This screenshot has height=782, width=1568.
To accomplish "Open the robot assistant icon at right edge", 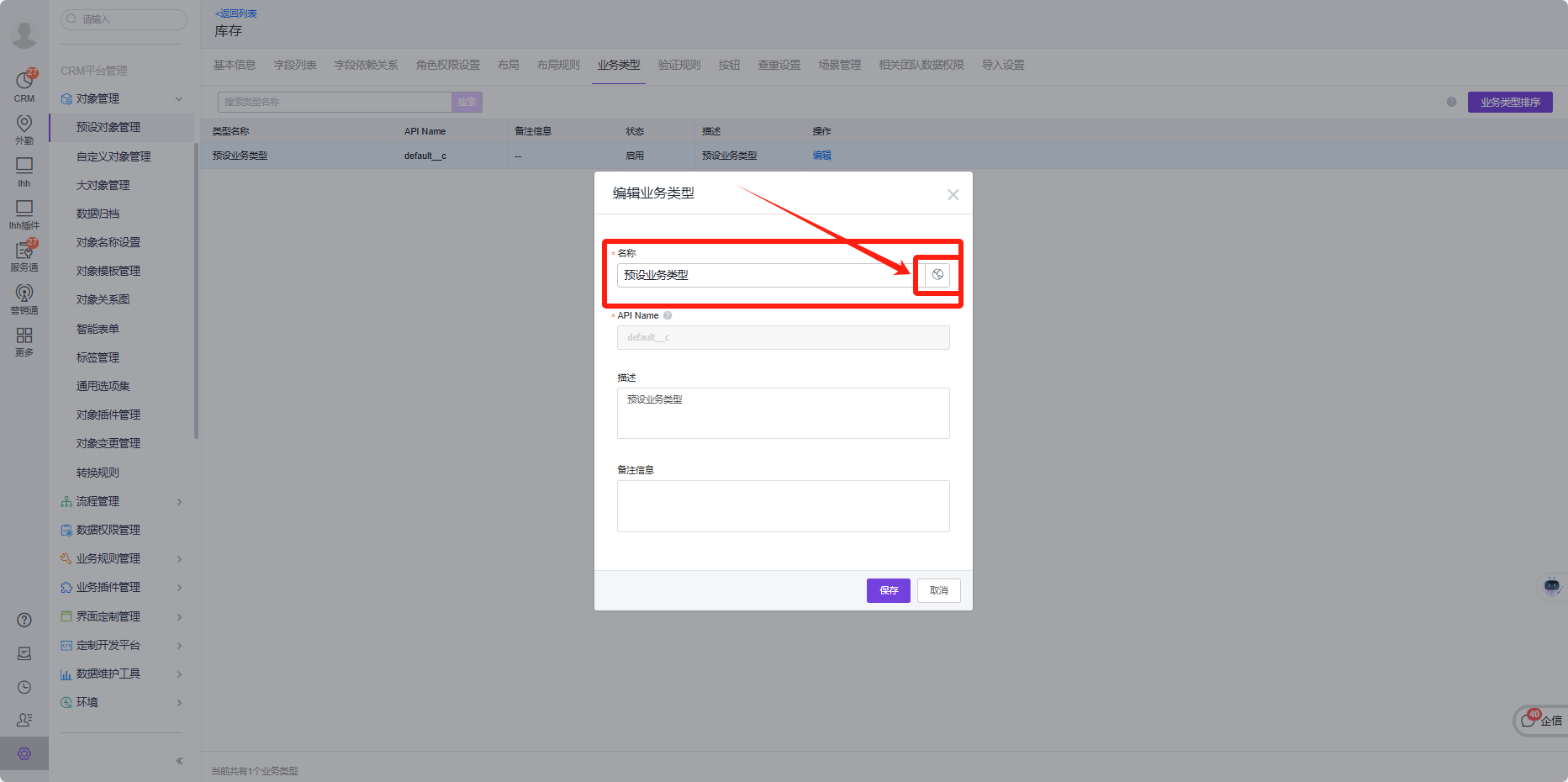I will coord(1552,585).
